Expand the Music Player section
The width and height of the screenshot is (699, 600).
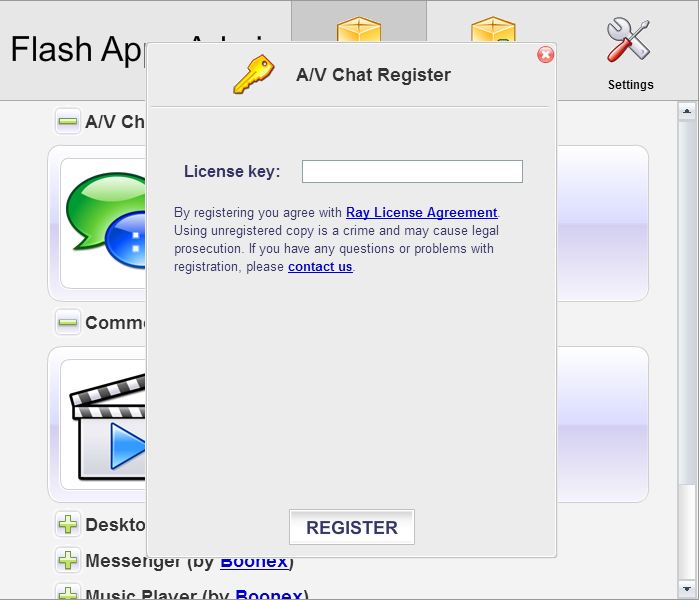tap(68, 594)
